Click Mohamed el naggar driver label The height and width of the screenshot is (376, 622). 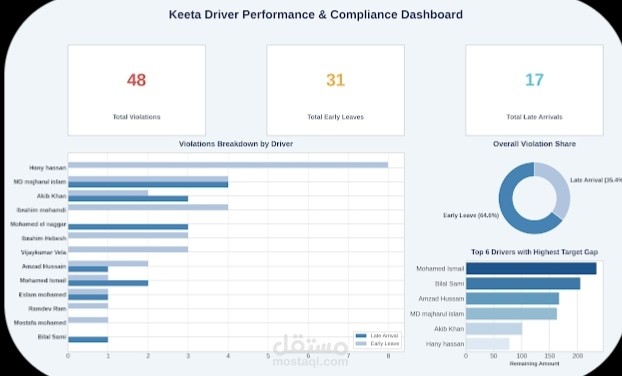[x=38, y=224]
